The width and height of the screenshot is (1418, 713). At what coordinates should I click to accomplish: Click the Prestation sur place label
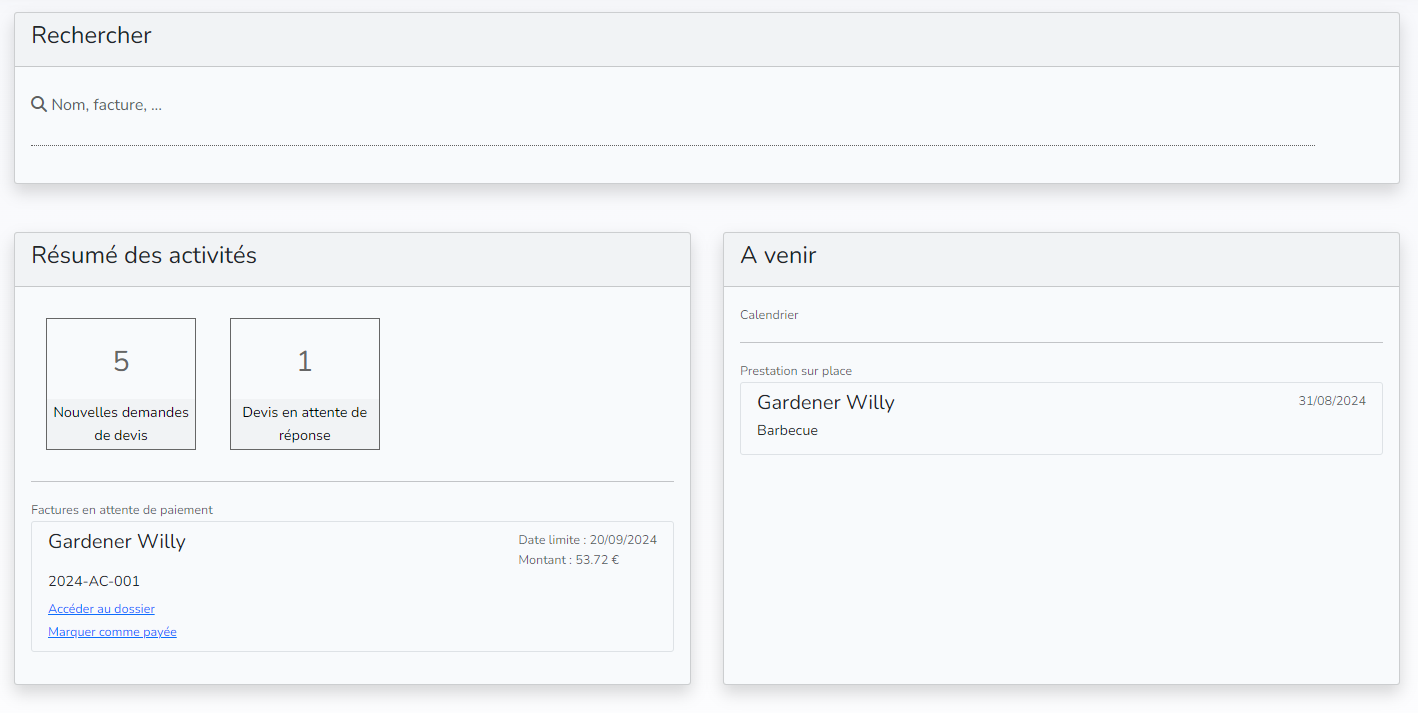pyautogui.click(x=796, y=371)
